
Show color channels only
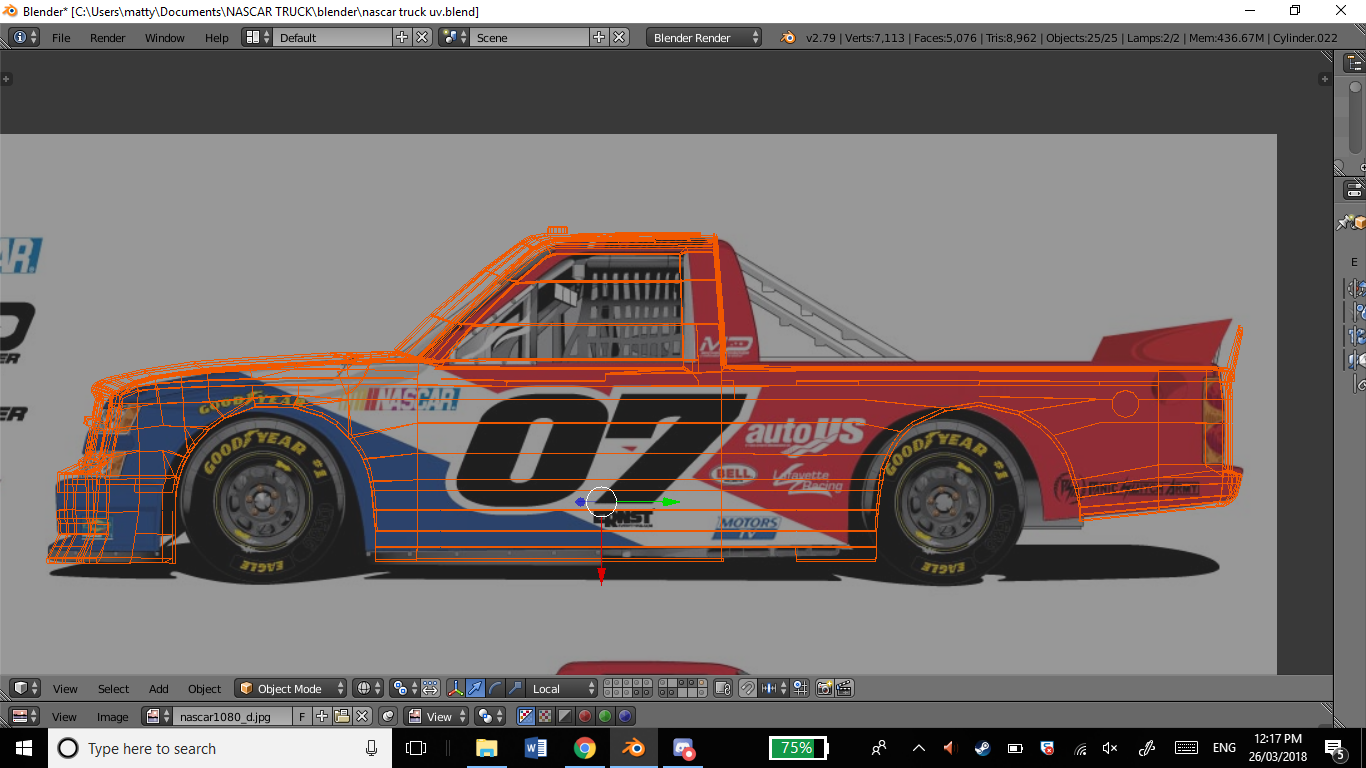545,716
